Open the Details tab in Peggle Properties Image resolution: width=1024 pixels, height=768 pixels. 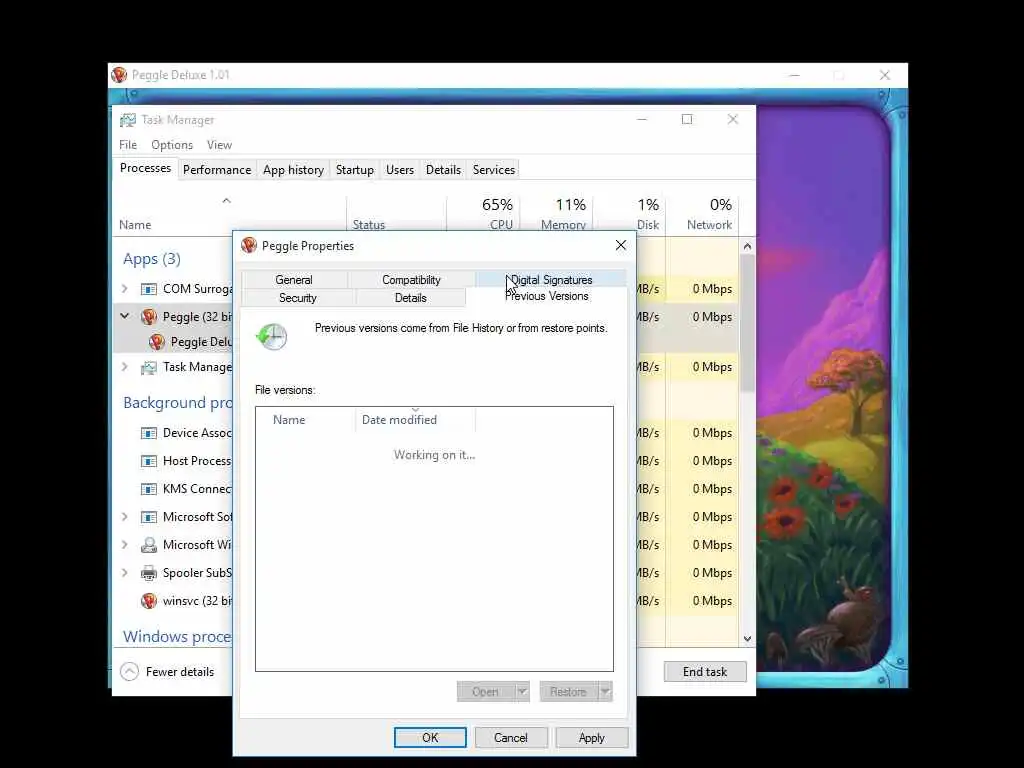point(411,298)
